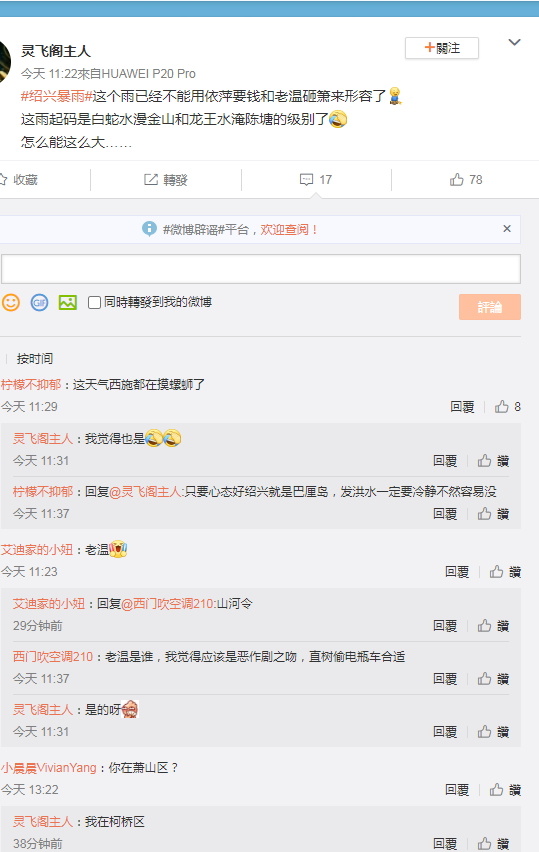The height and width of the screenshot is (852, 539).
Task: Open comments icon showing 17
Action: point(316,180)
